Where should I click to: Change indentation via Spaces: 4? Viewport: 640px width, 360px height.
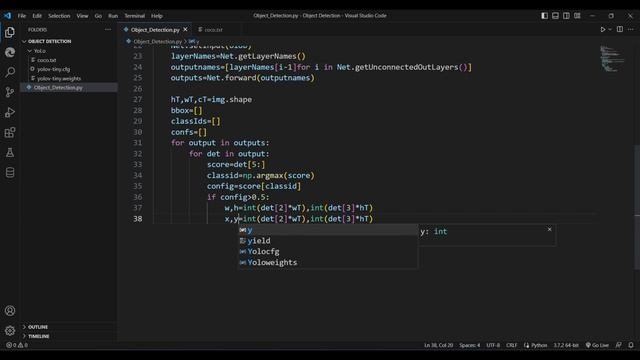pyautogui.click(x=469, y=345)
